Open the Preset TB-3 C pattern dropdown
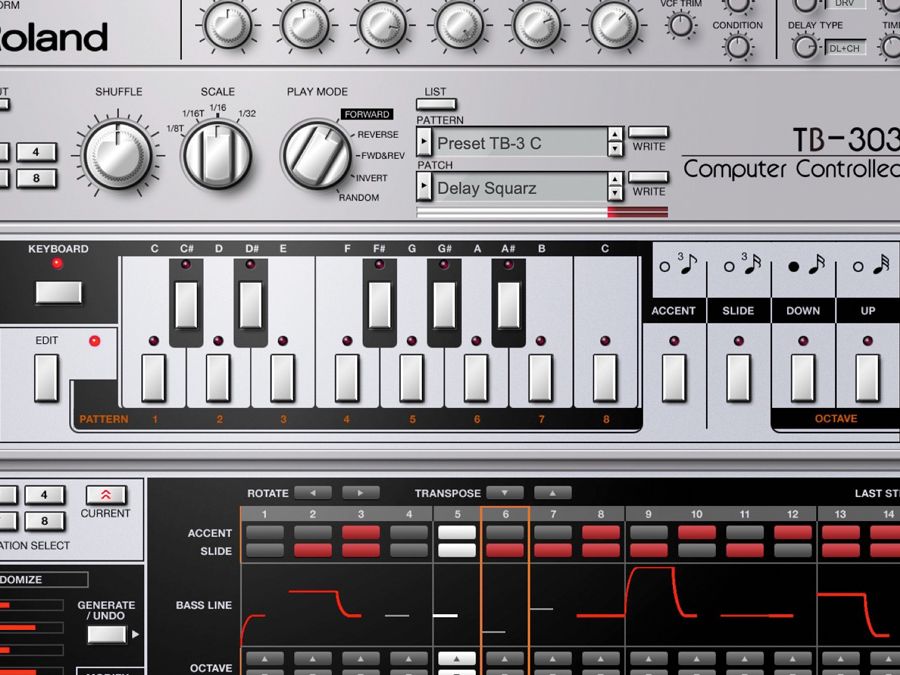 point(520,143)
